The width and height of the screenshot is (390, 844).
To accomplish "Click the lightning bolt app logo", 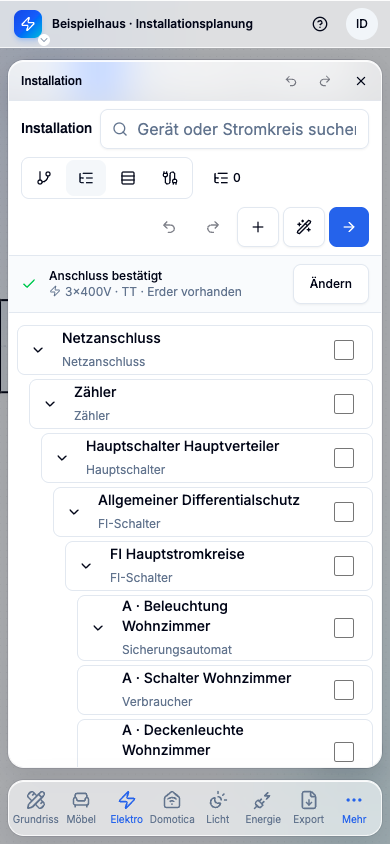I will [28, 24].
